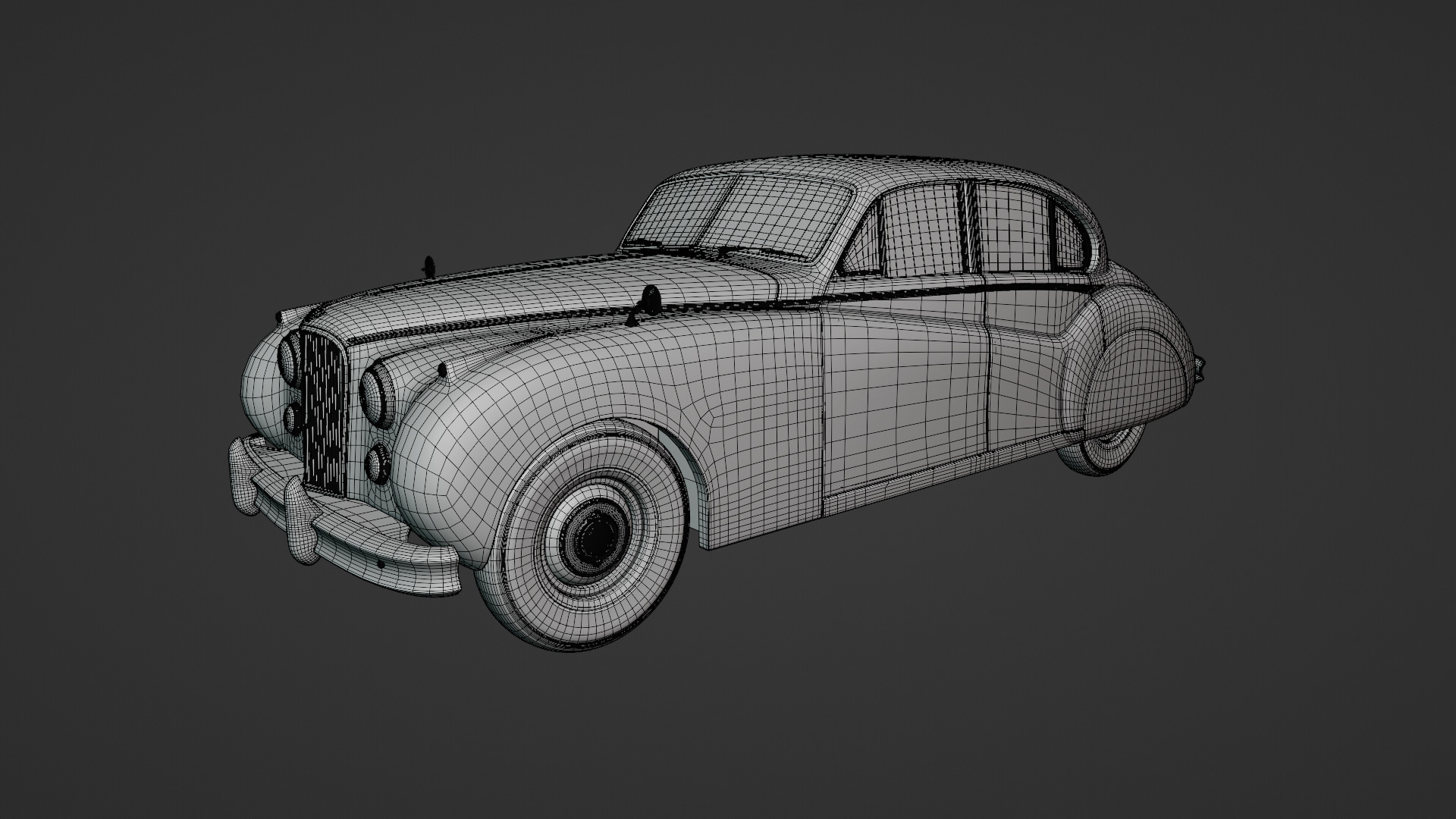This screenshot has height=819, width=1456.
Task: Select the car's vertical front grille
Action: pyautogui.click(x=323, y=413)
